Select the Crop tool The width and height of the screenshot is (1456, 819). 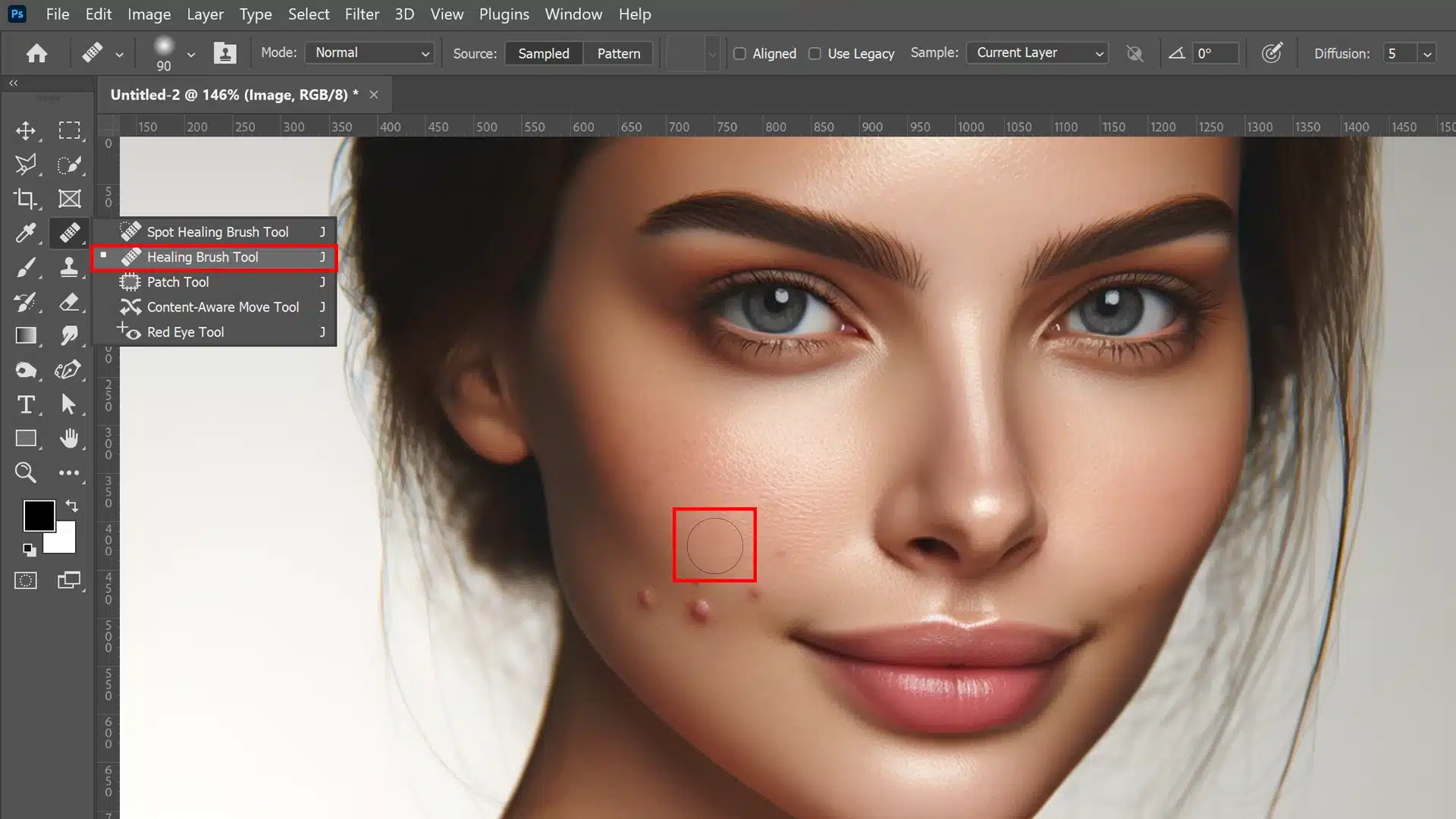pyautogui.click(x=26, y=199)
